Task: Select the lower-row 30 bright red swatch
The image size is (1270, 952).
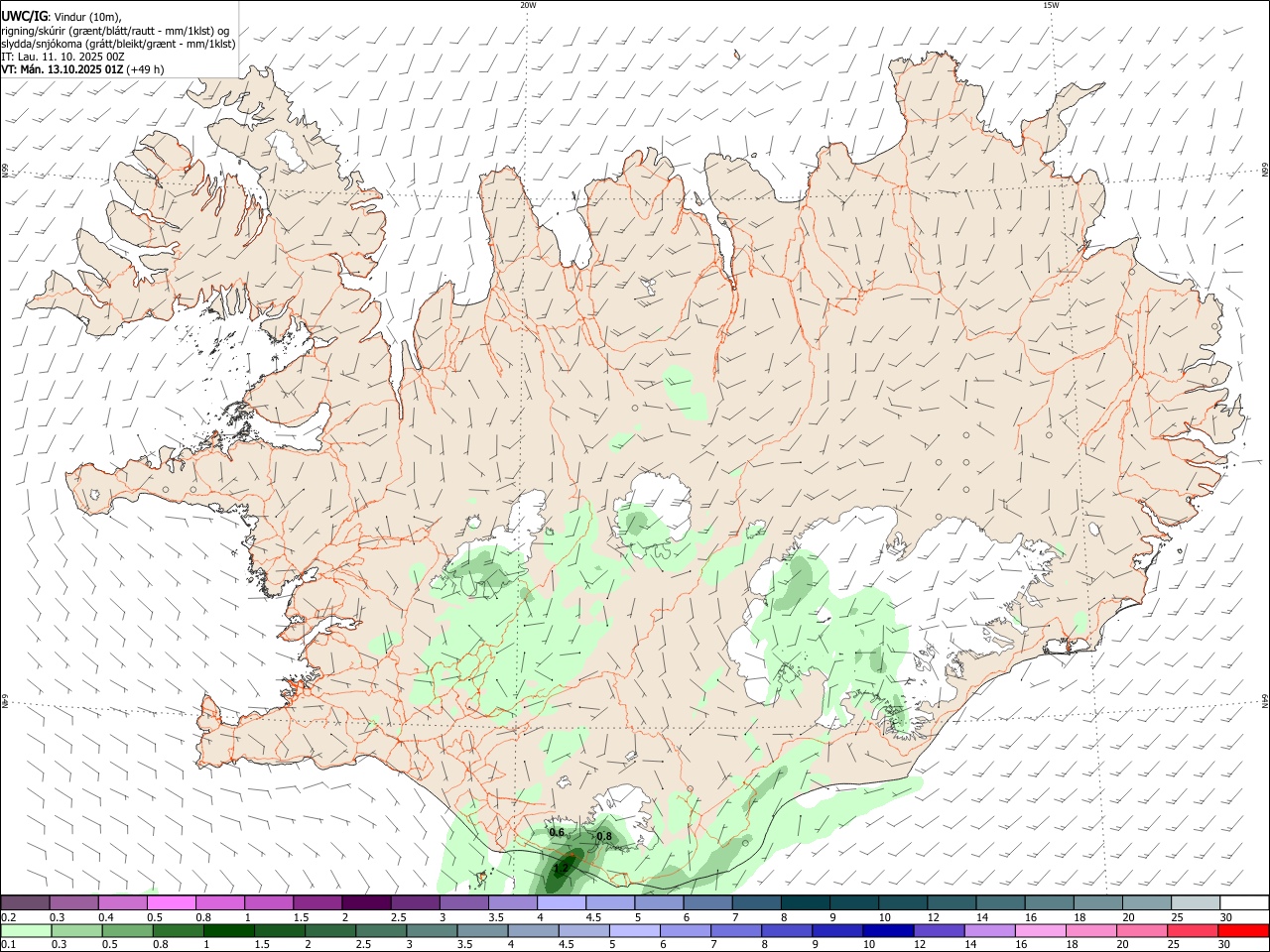Action: [1244, 931]
